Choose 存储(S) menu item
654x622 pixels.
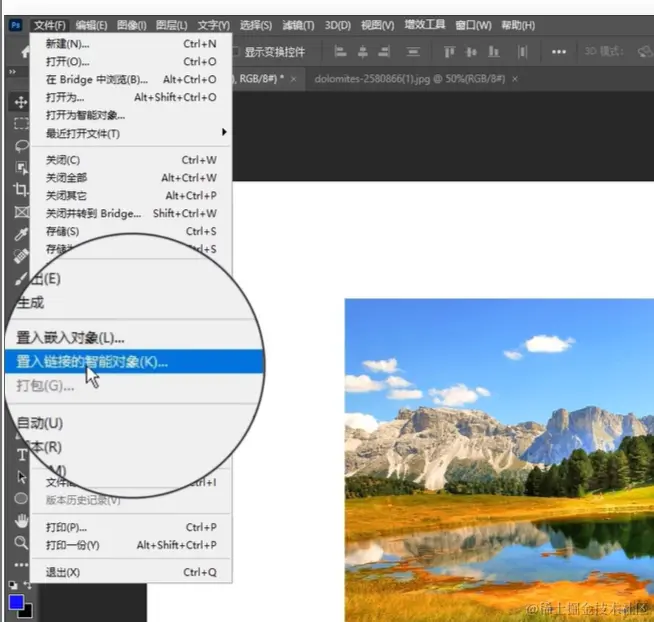pos(131,231)
